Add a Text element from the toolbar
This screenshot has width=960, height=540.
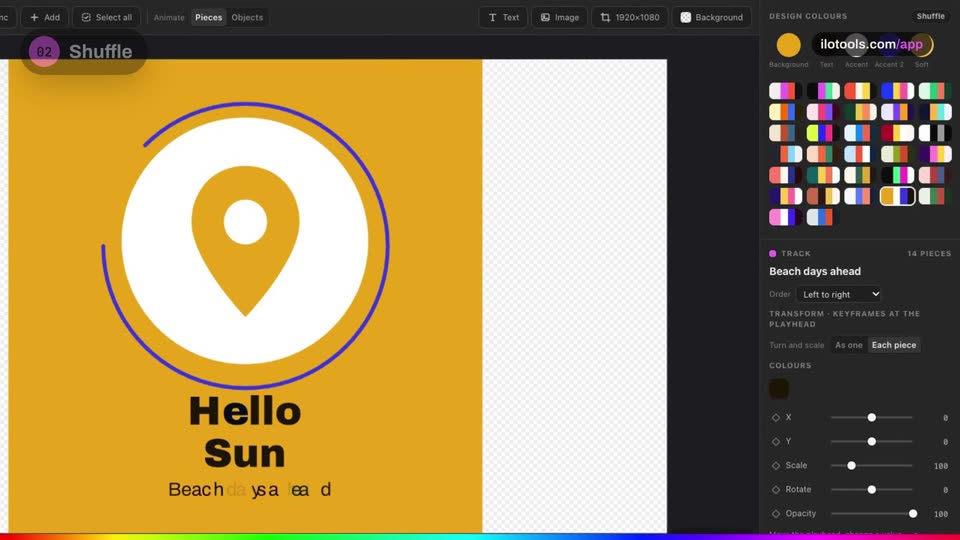point(503,17)
